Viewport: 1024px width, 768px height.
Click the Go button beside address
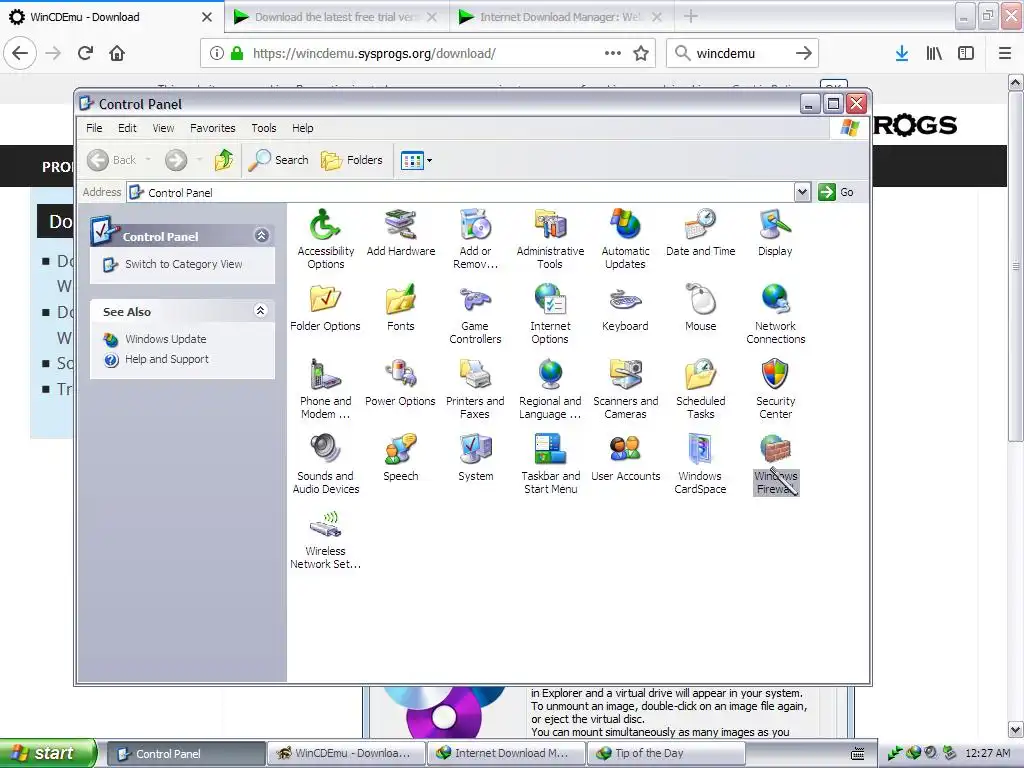837,192
